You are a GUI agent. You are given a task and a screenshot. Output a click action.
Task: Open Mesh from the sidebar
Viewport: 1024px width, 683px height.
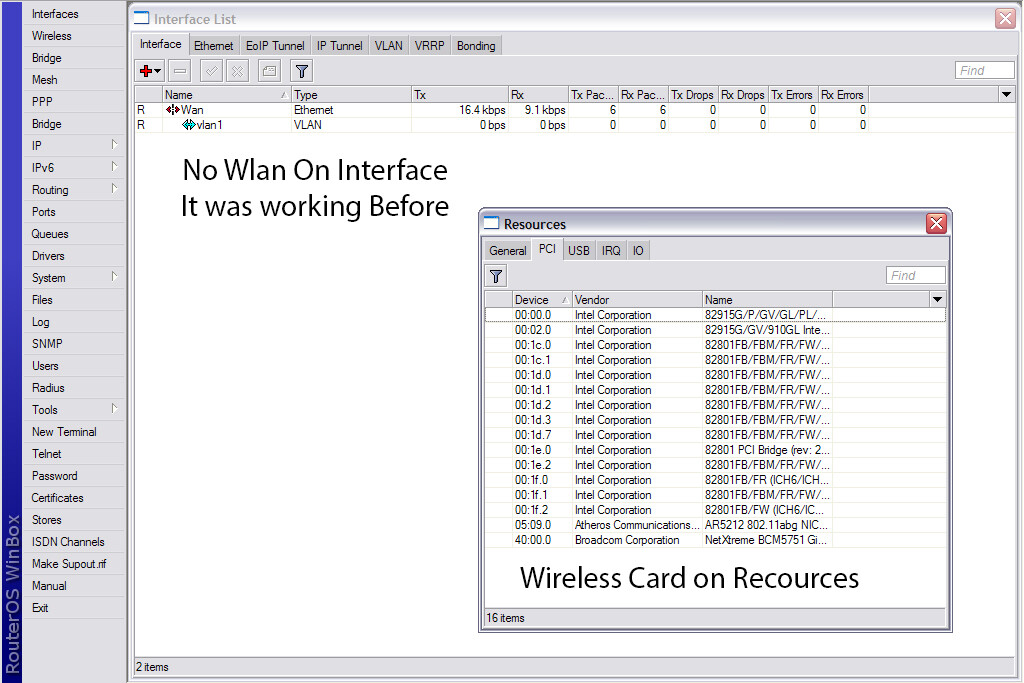click(74, 80)
